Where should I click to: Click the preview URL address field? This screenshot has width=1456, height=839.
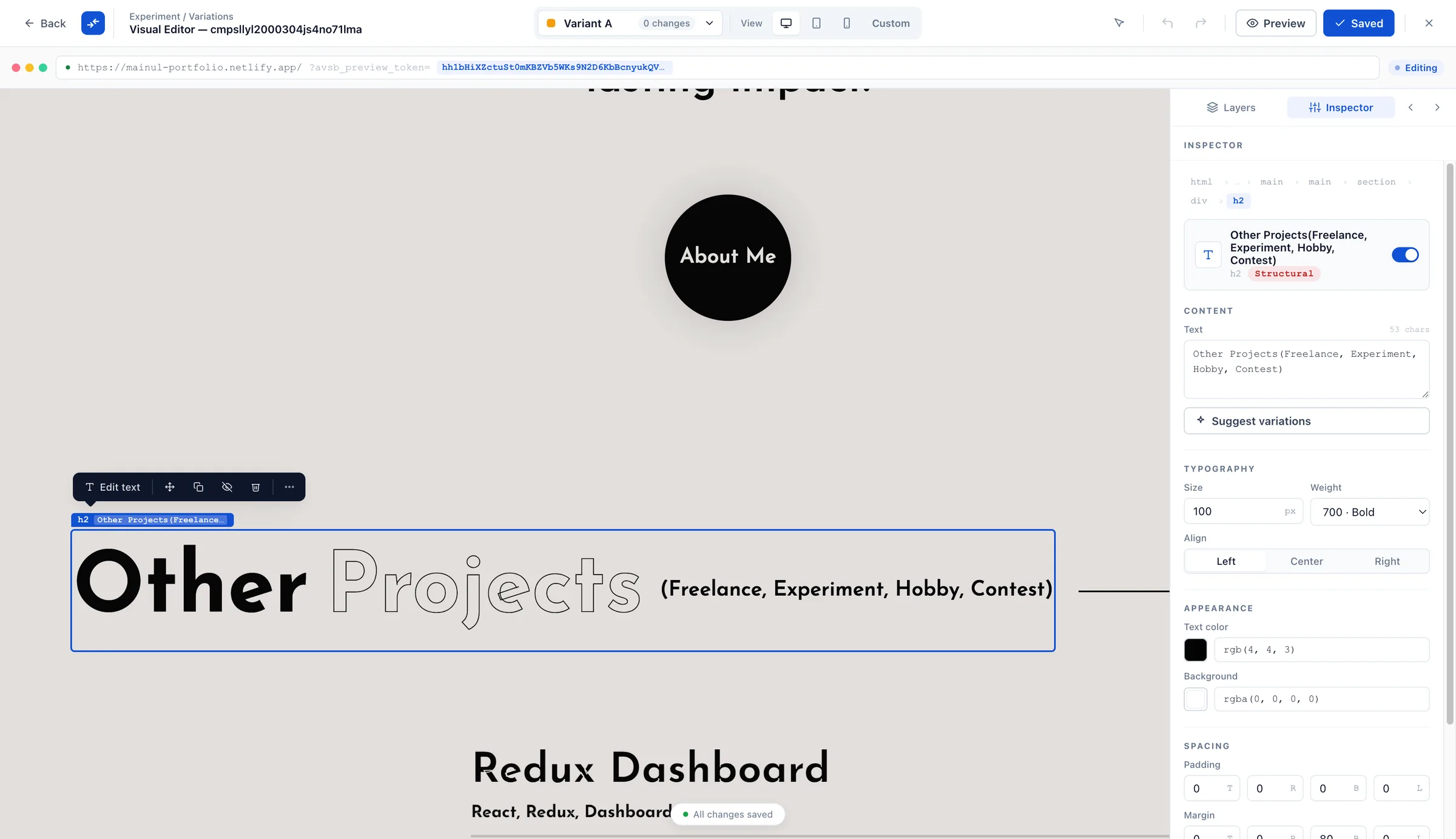pos(717,67)
